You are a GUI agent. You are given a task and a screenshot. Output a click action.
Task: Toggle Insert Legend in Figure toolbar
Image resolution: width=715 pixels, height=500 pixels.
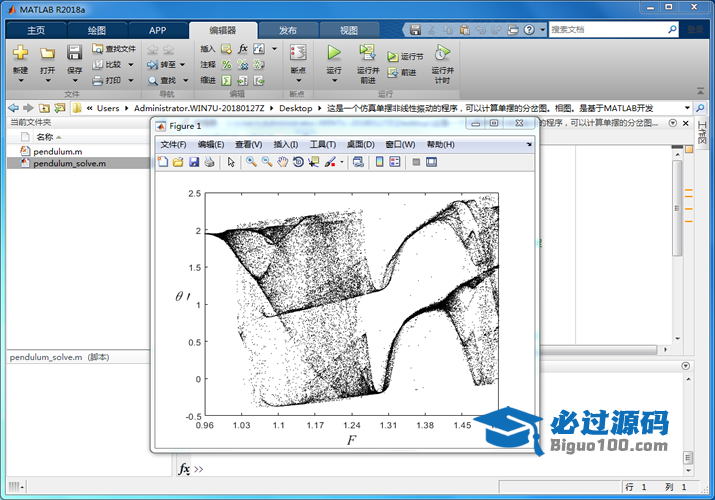coord(394,162)
